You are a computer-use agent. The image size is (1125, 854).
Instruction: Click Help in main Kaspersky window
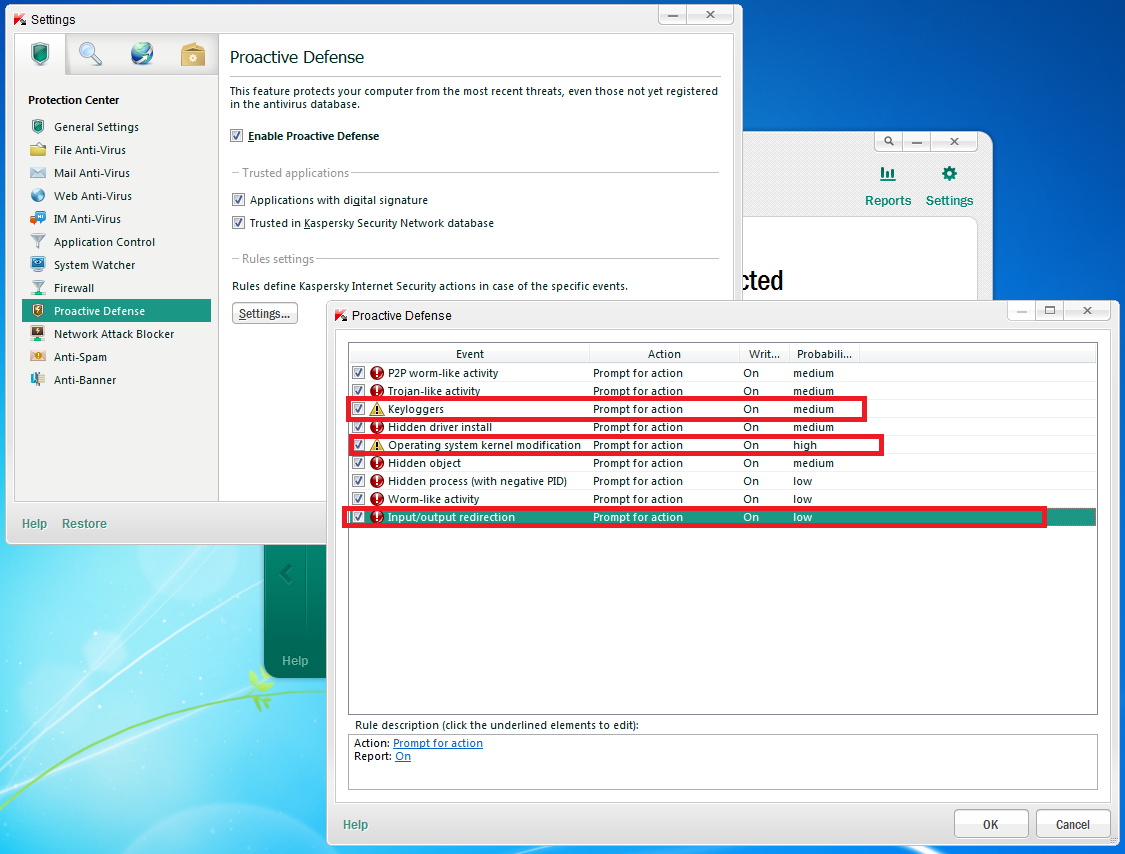[295, 661]
